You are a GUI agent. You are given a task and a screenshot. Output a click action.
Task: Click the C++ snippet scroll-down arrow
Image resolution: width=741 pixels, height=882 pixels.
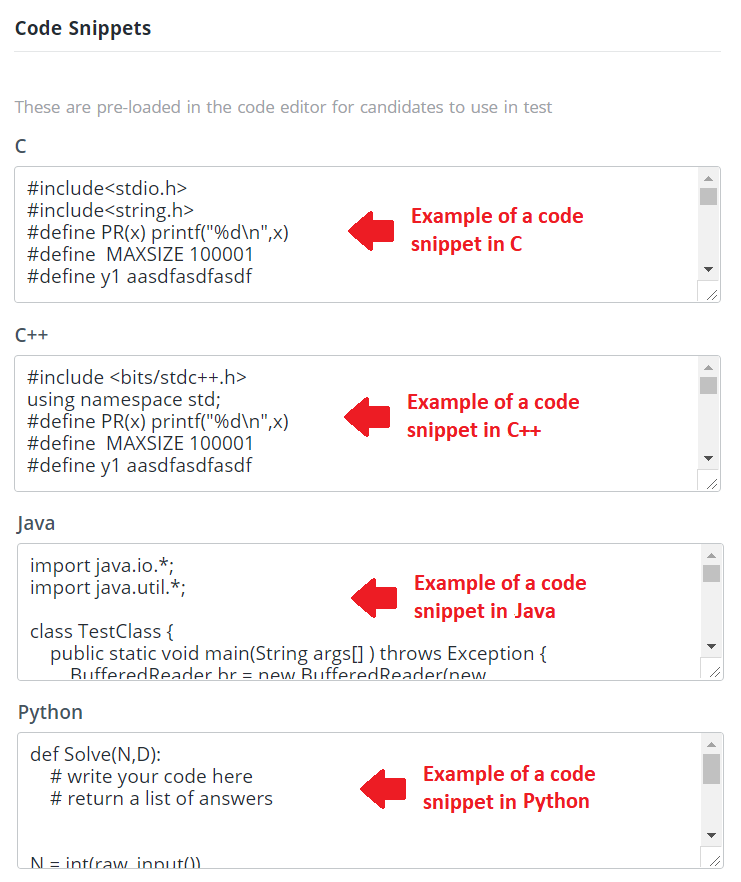(x=710, y=458)
